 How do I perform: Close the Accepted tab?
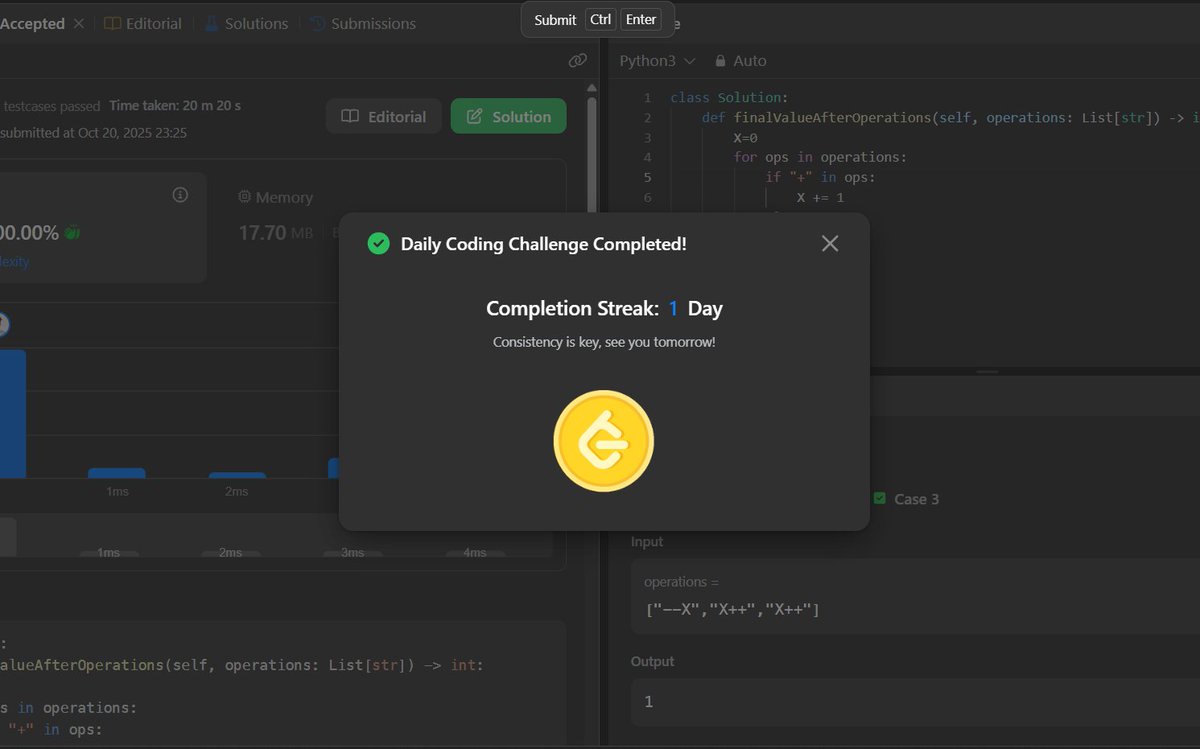point(79,23)
